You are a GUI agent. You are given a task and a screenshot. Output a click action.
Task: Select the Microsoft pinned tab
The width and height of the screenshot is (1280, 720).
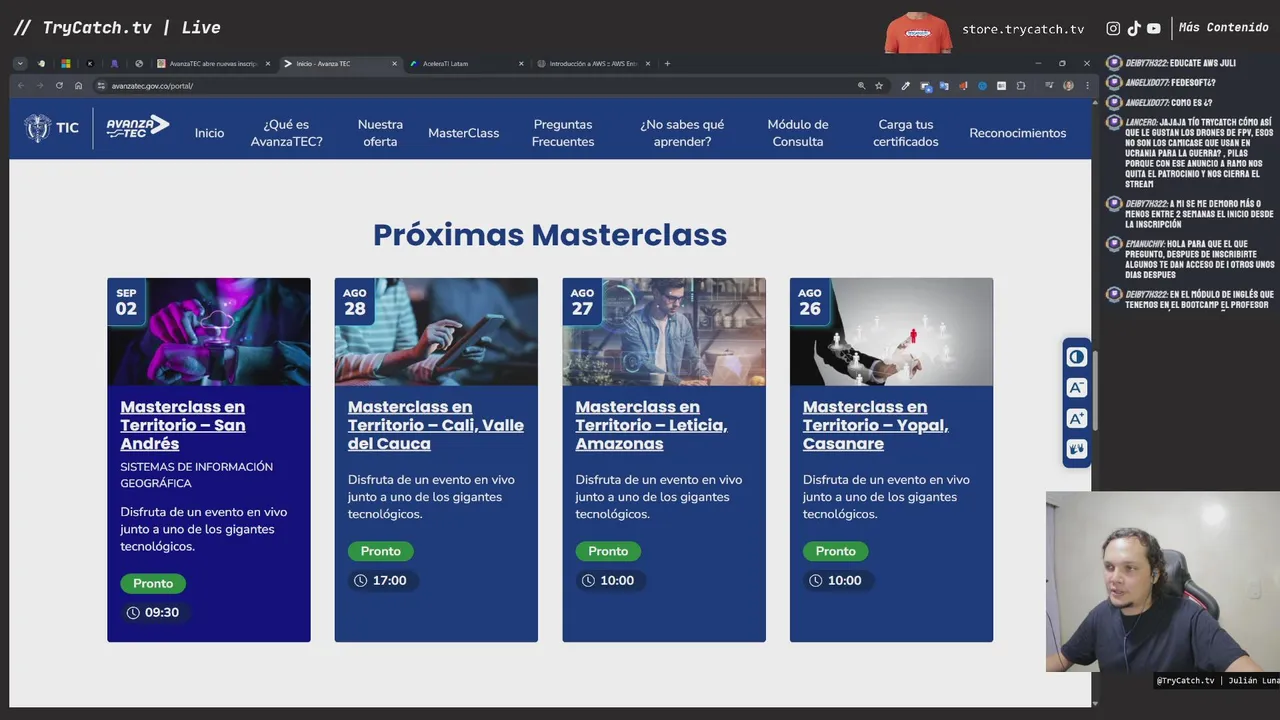click(65, 64)
